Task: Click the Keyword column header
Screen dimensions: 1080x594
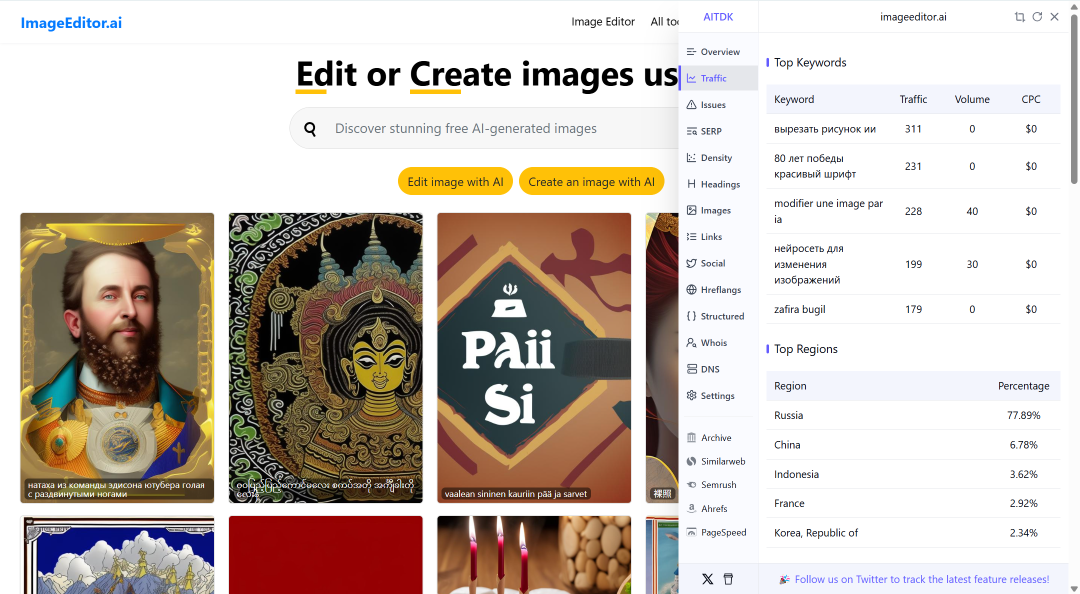Action: (793, 99)
